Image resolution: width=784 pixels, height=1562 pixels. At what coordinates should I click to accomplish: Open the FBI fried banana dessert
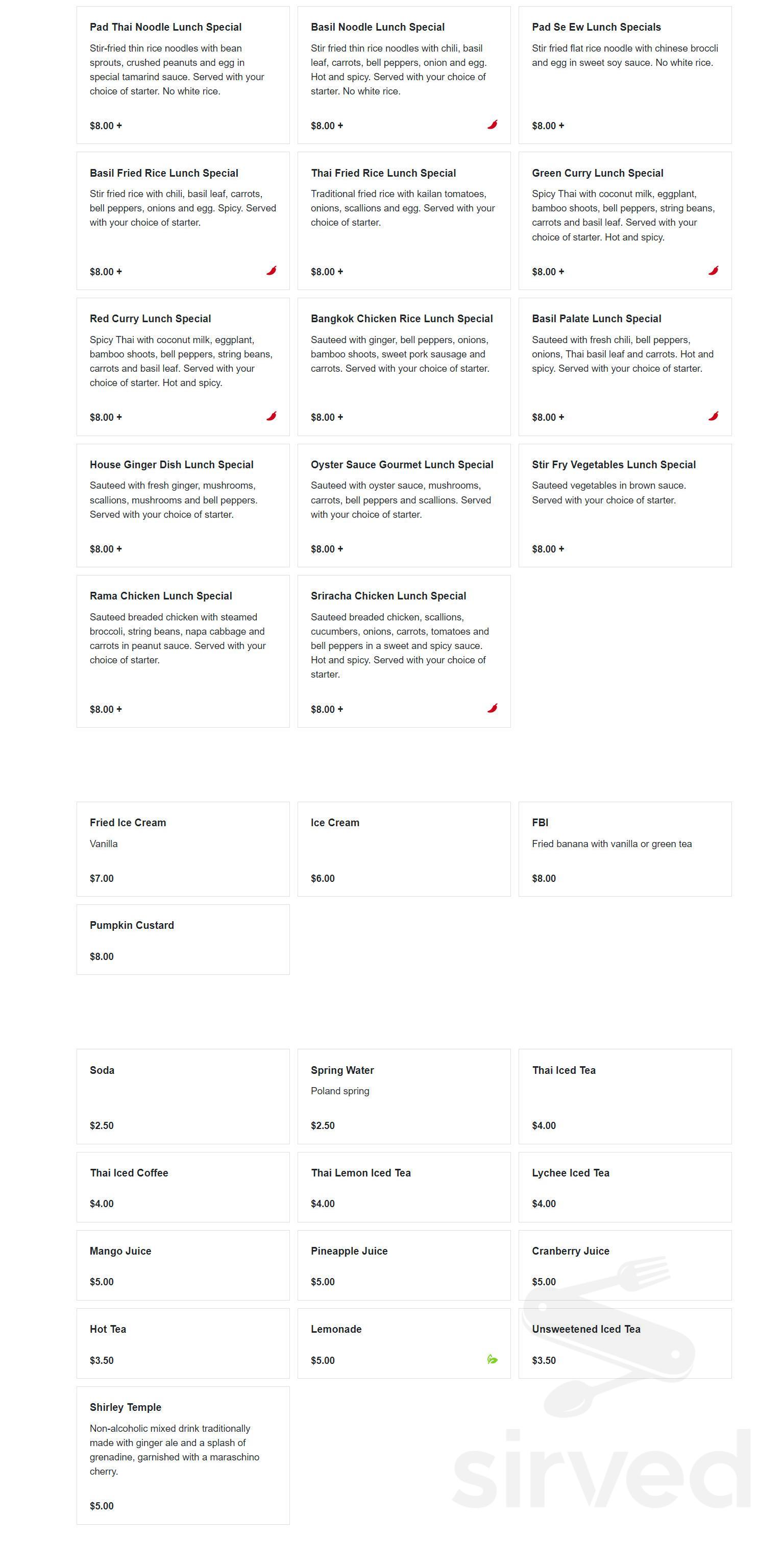click(625, 849)
